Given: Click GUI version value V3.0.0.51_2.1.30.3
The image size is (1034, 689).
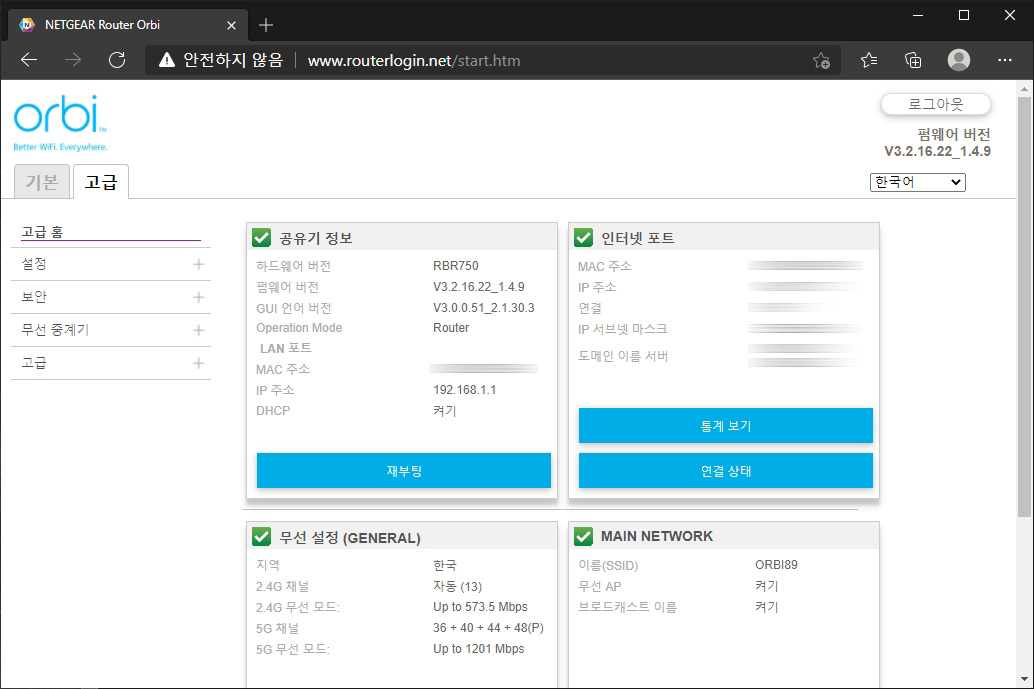Looking at the screenshot, I should pyautogui.click(x=483, y=308).
